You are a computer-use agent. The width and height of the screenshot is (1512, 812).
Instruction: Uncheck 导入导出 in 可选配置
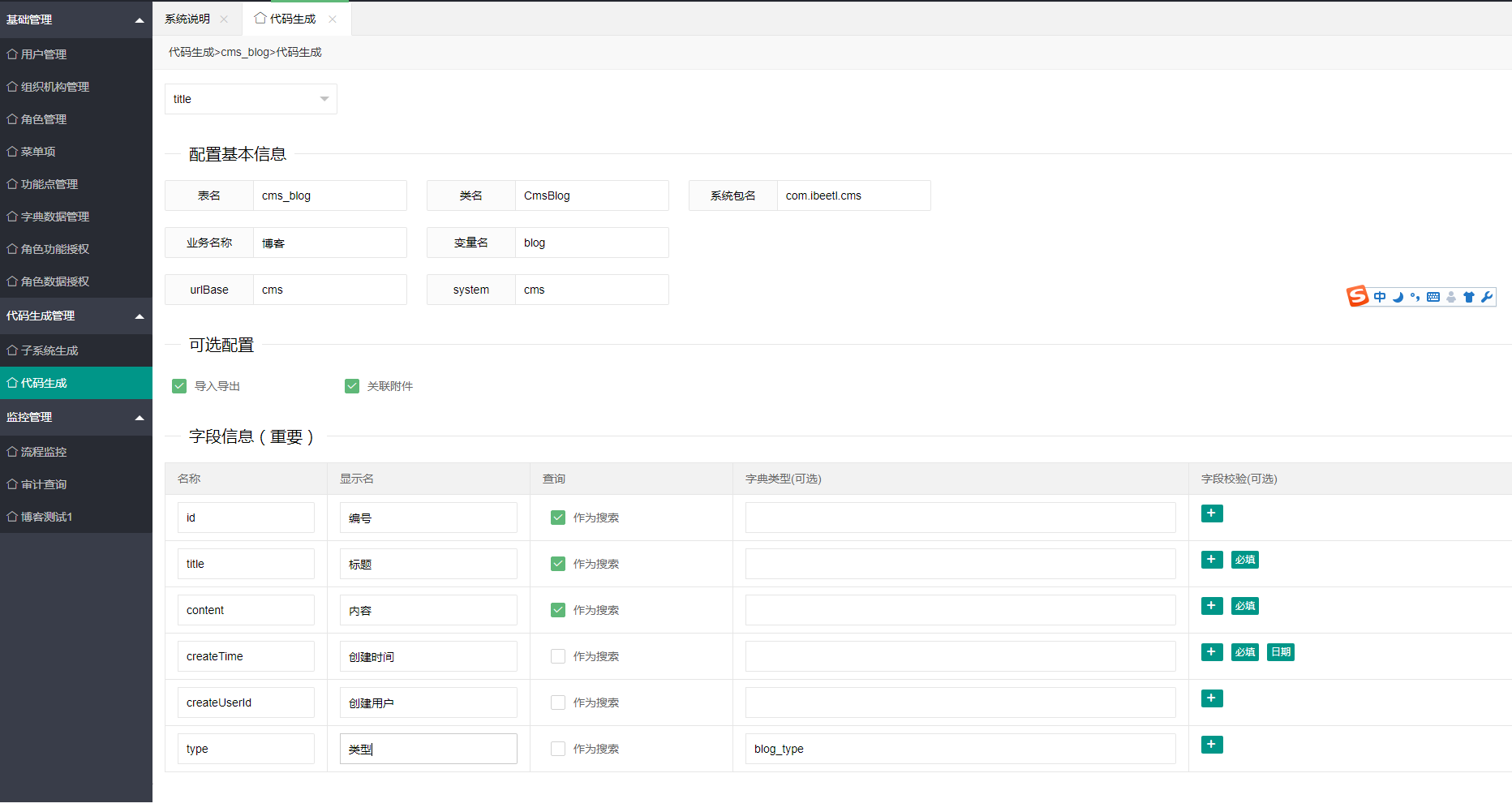click(179, 386)
